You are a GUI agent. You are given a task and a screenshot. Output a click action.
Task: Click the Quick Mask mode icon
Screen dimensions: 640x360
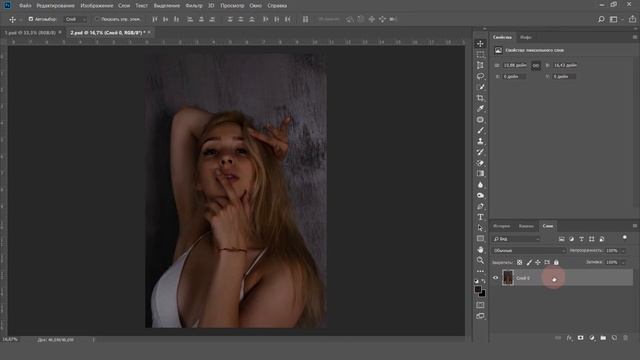click(x=480, y=305)
